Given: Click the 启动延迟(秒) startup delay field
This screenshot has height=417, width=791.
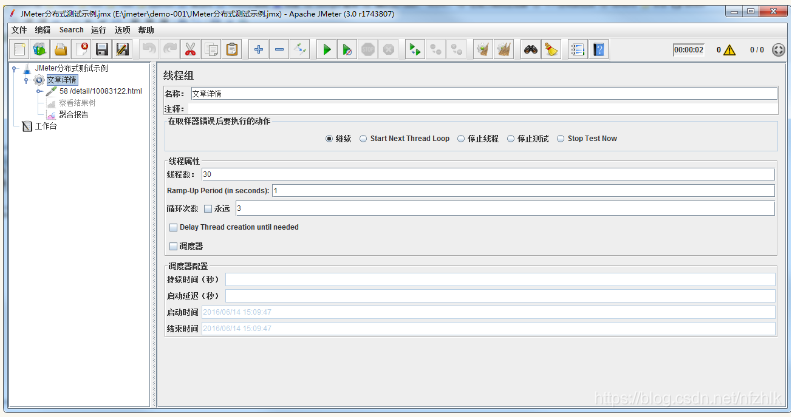Looking at the screenshot, I should [x=500, y=296].
